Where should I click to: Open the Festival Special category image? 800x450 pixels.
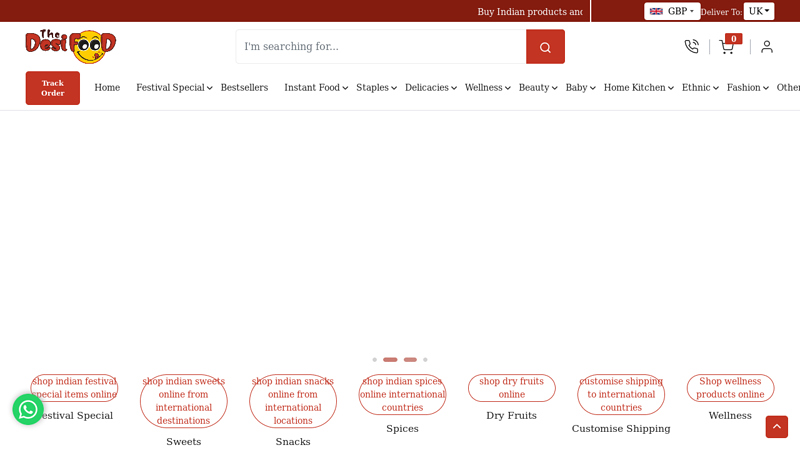point(74,388)
